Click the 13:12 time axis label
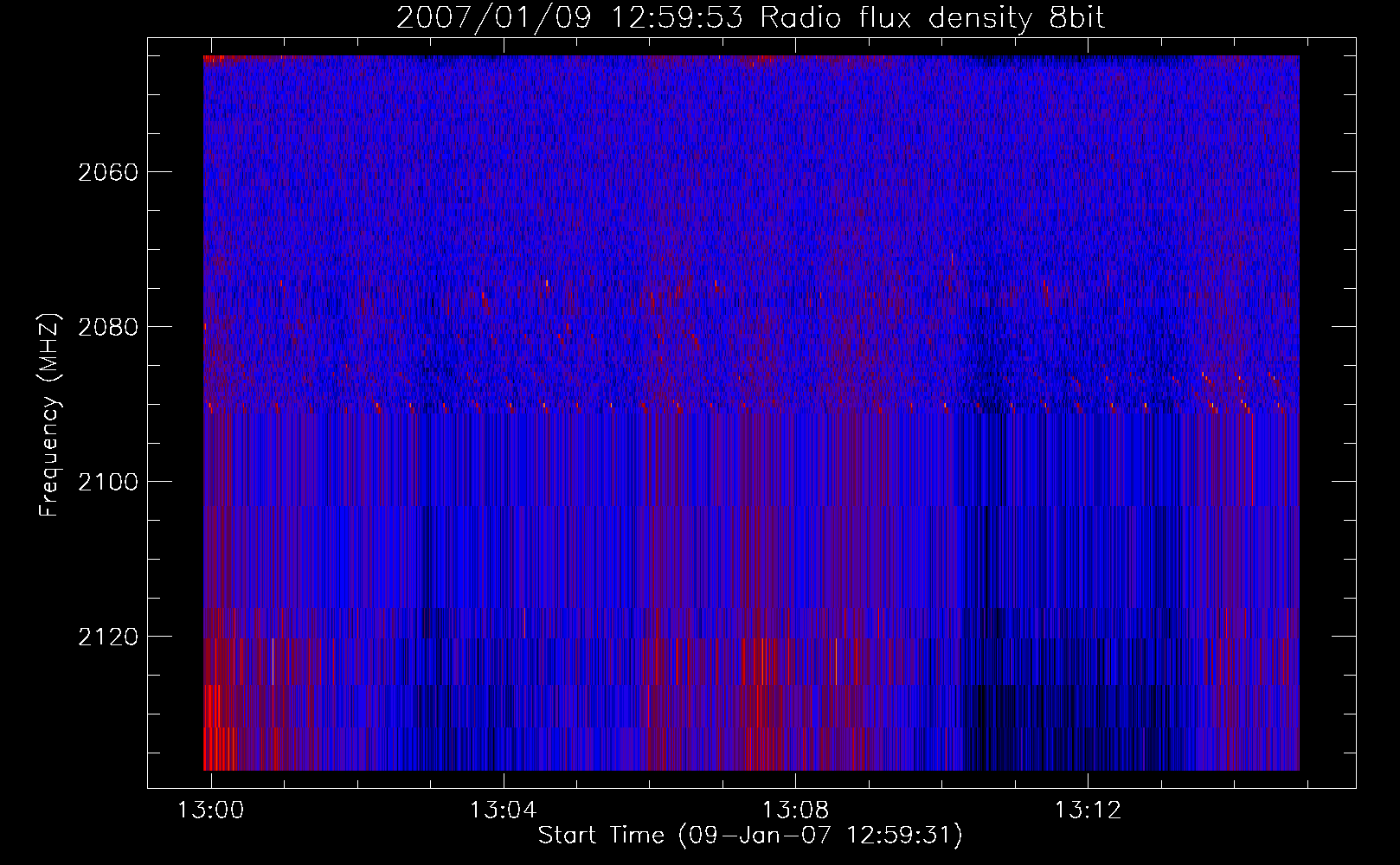 click(1088, 811)
